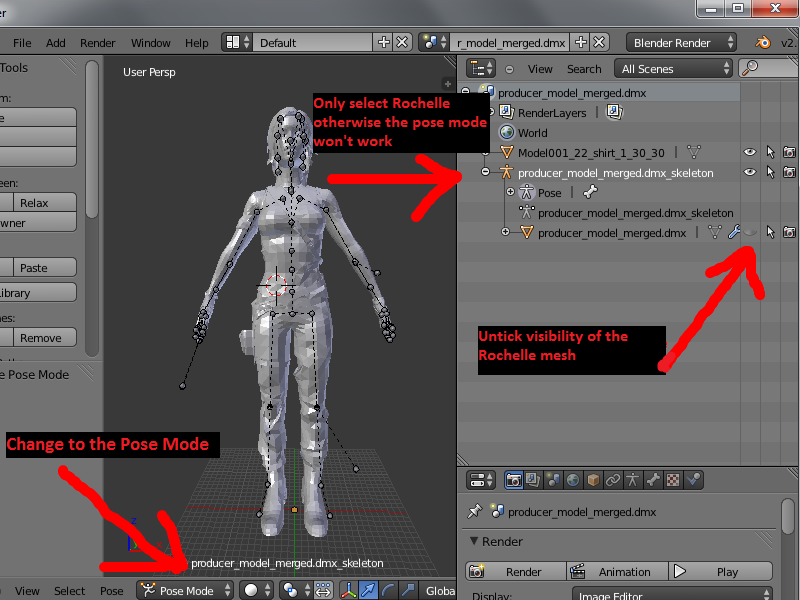Open the Blender Render engine dropdown

(x=681, y=43)
